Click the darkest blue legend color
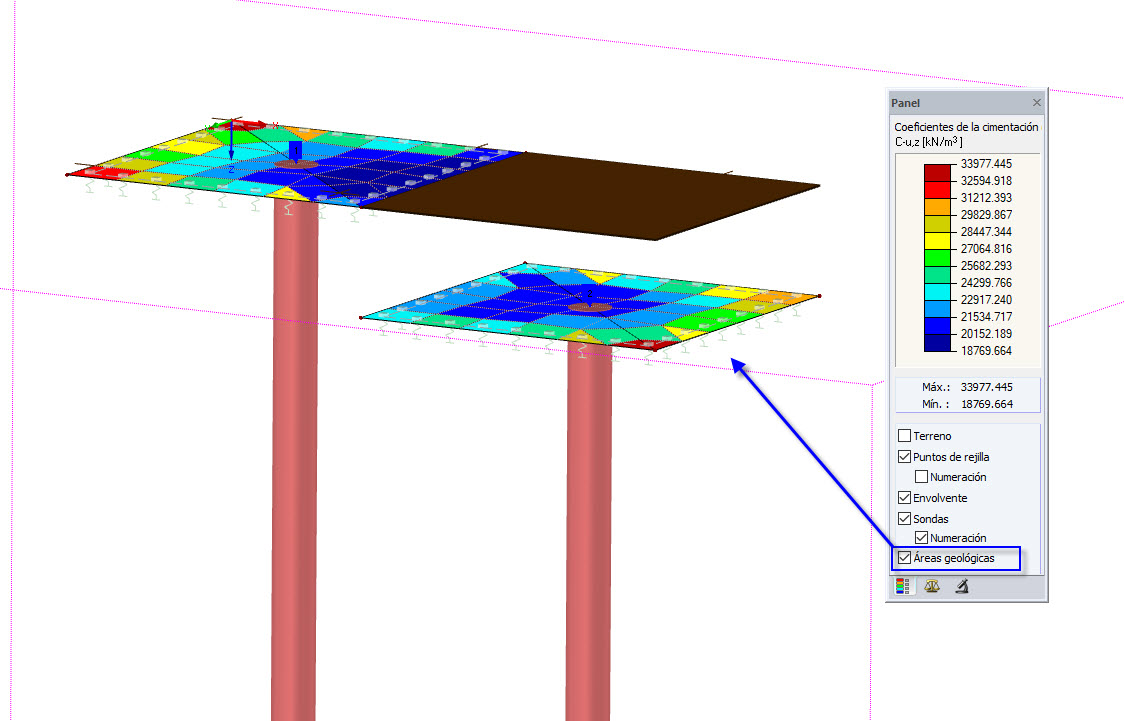The height and width of the screenshot is (721, 1124). (x=937, y=343)
